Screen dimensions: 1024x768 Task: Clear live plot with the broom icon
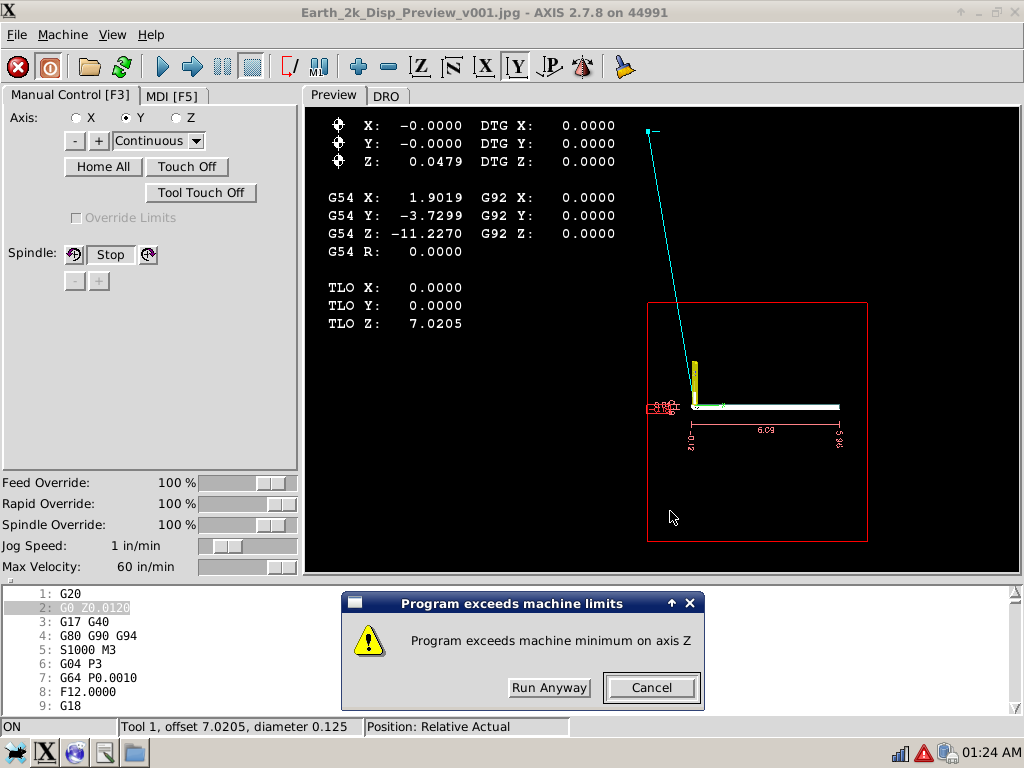pos(624,67)
